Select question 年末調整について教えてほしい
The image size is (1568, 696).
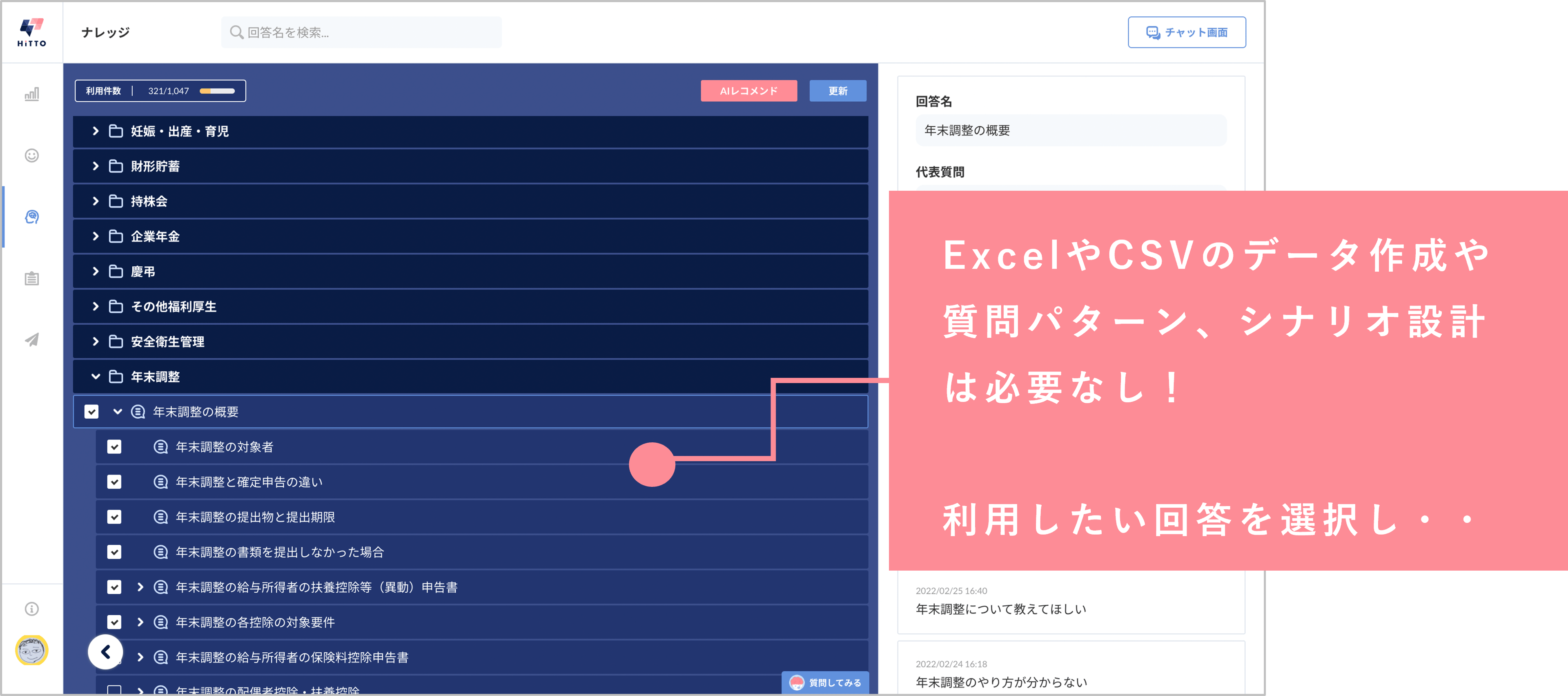click(x=1001, y=609)
